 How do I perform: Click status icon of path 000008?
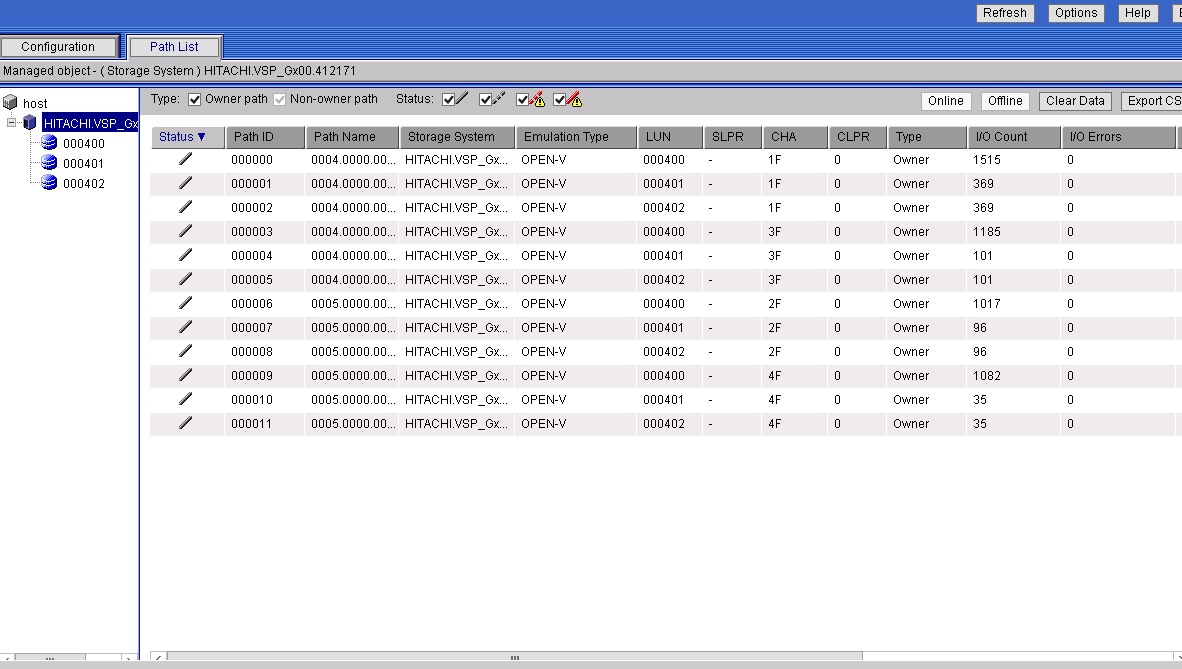click(185, 351)
